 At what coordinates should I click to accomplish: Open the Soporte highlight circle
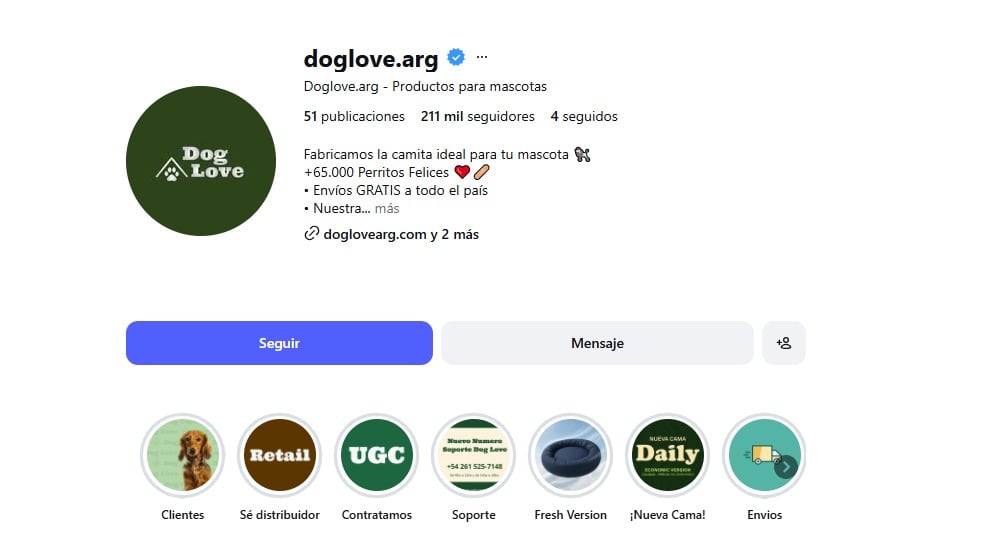473,455
